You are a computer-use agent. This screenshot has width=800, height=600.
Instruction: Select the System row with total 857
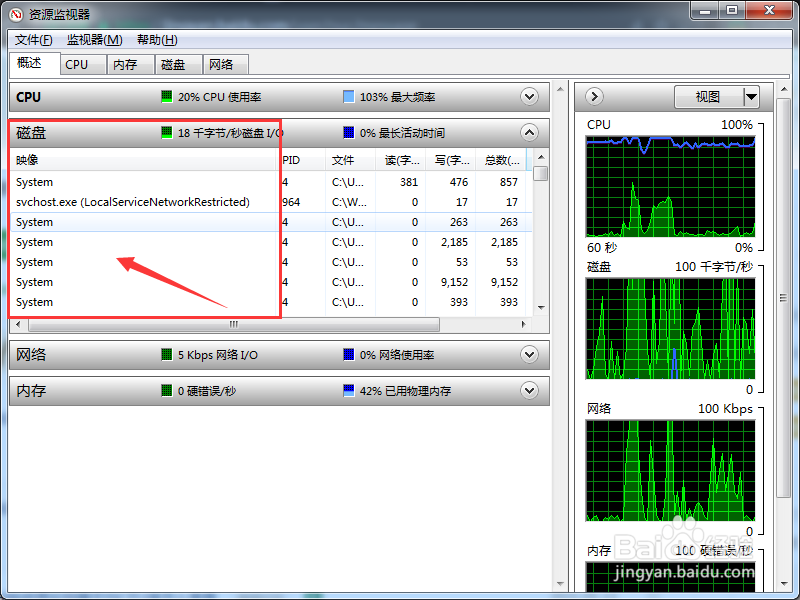click(271, 182)
